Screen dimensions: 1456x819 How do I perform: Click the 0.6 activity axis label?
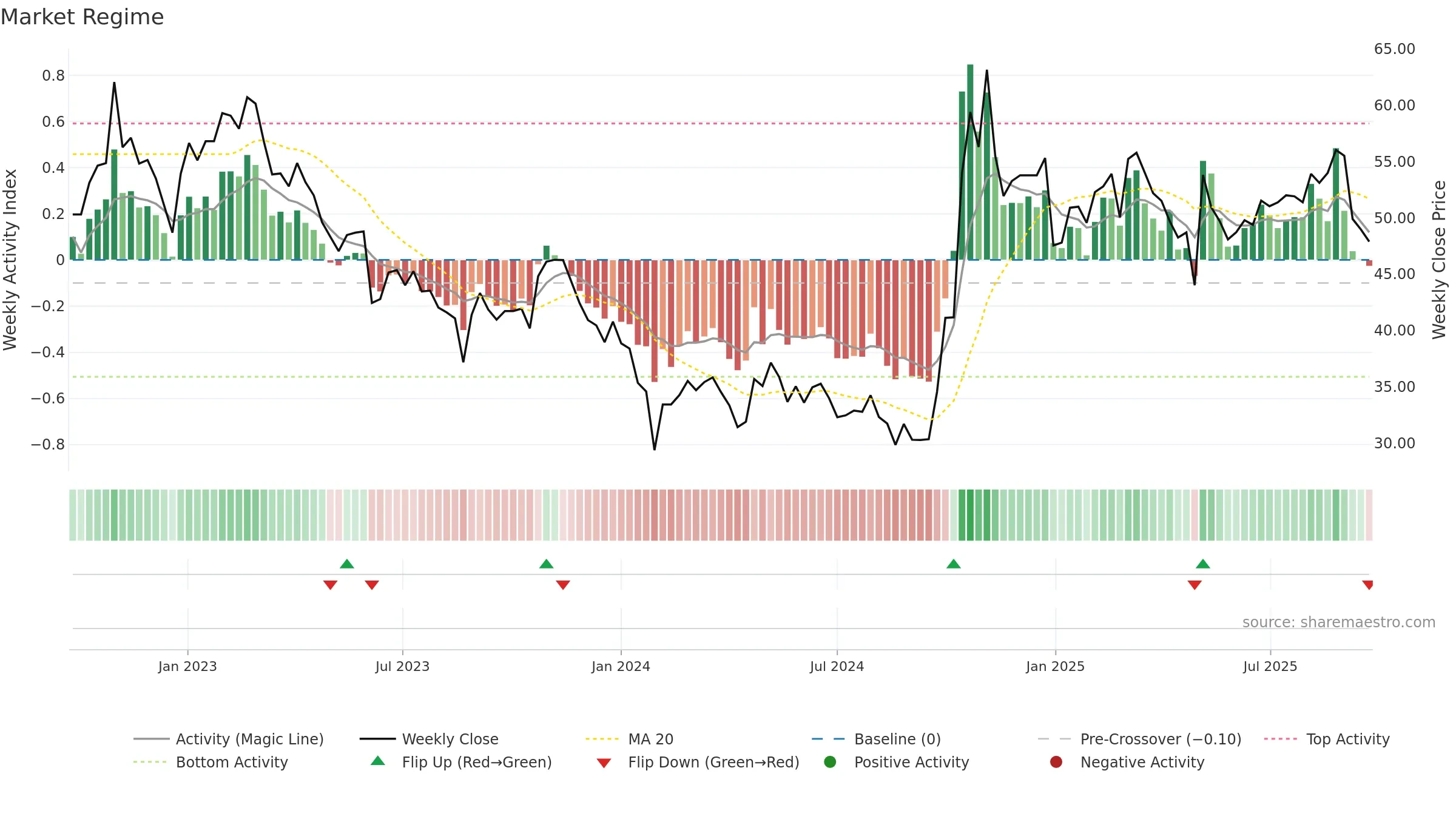tap(53, 122)
